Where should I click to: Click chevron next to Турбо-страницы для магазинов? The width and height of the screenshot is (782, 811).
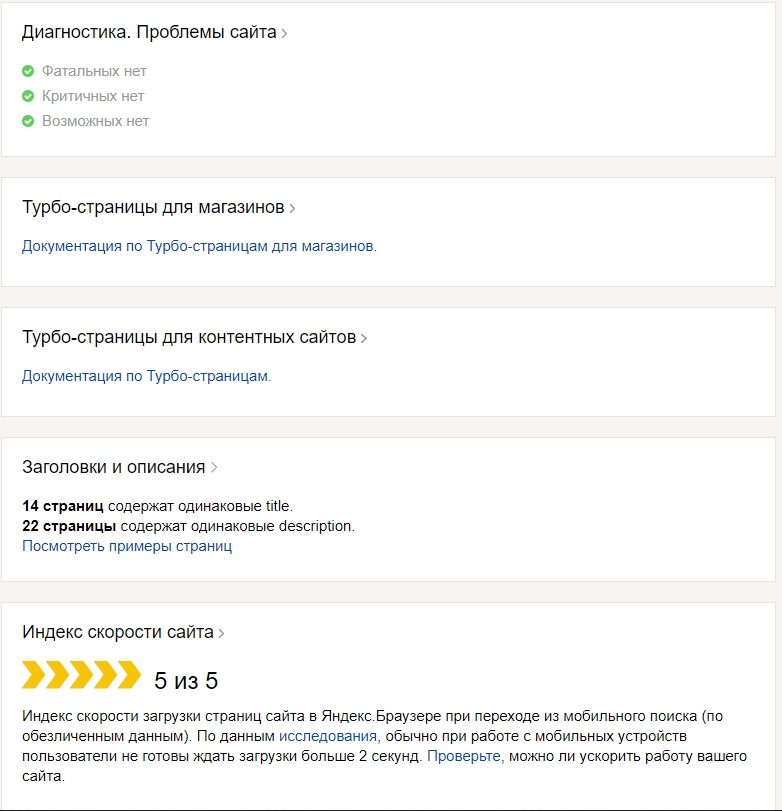292,209
